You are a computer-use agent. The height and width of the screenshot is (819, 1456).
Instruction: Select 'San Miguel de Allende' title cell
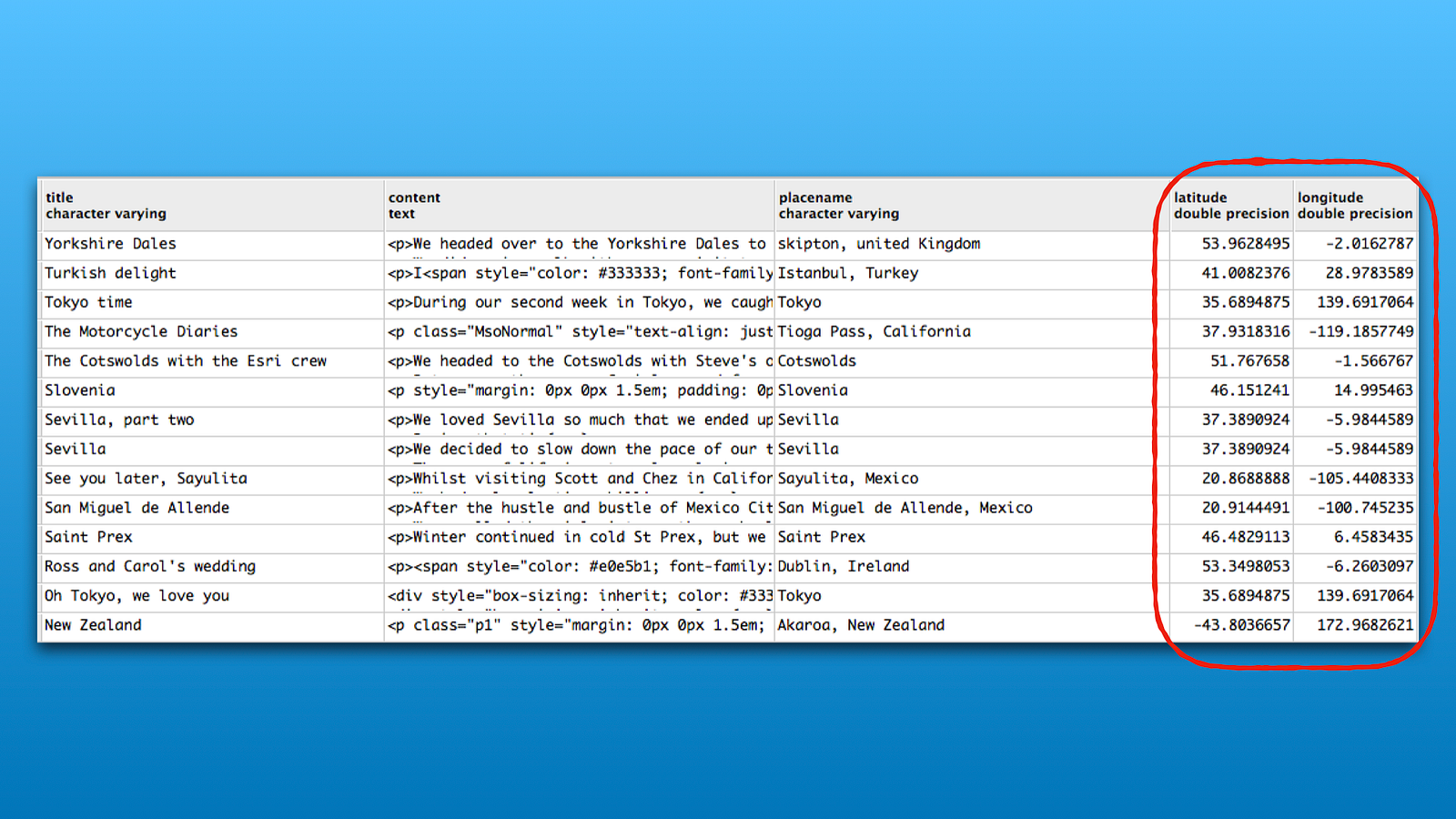212,508
